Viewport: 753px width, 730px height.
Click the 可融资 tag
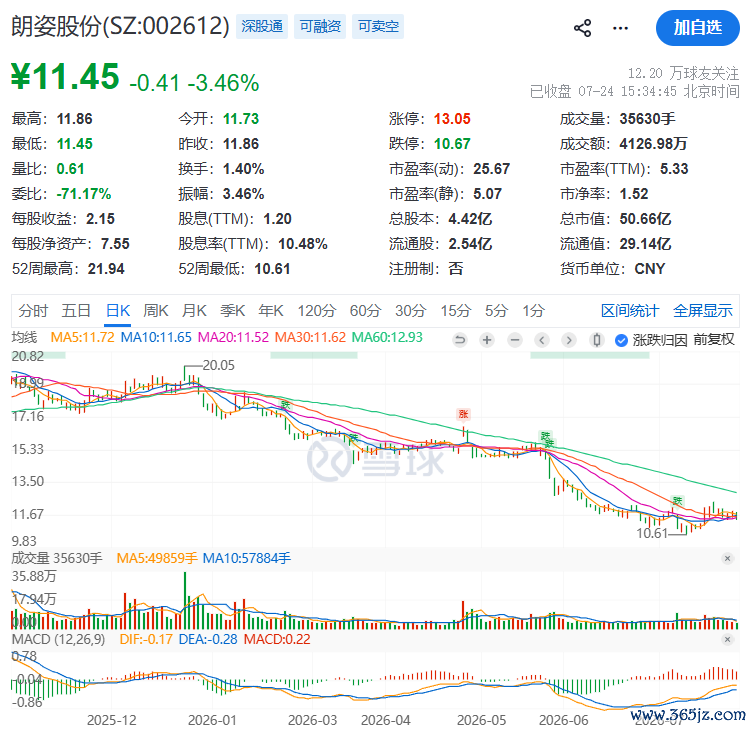(x=320, y=26)
